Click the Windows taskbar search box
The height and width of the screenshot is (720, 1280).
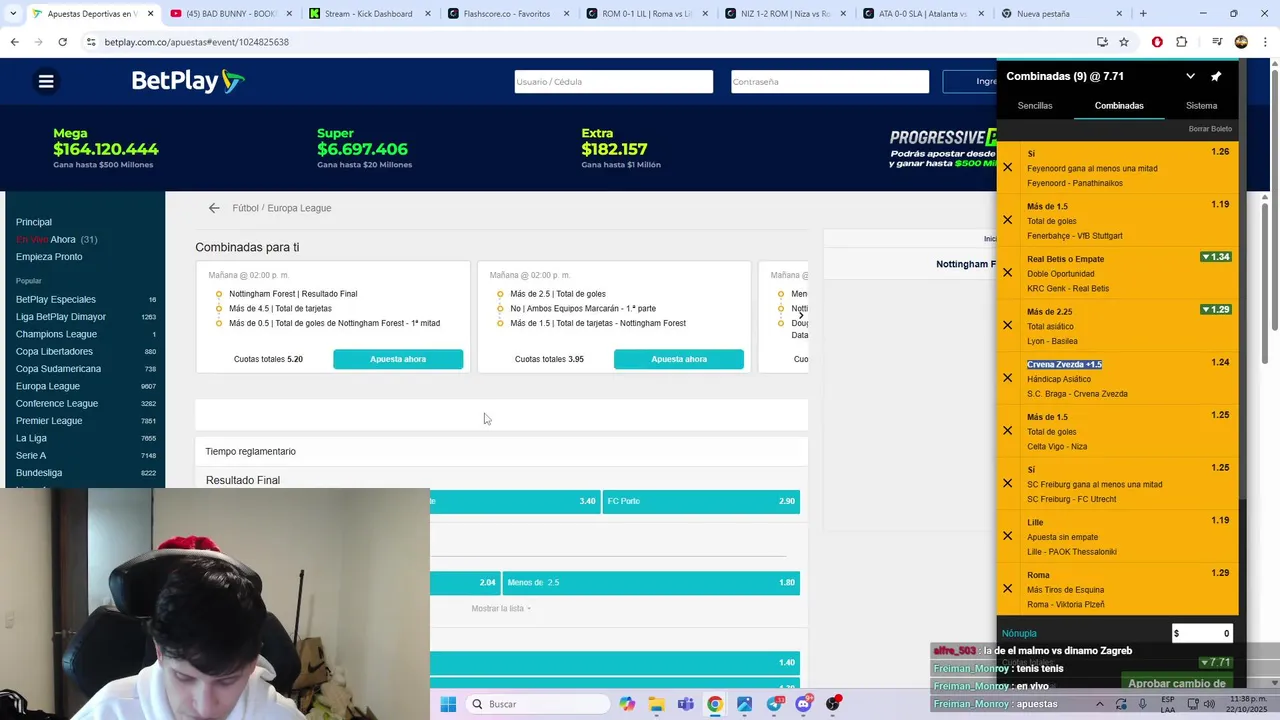click(538, 704)
